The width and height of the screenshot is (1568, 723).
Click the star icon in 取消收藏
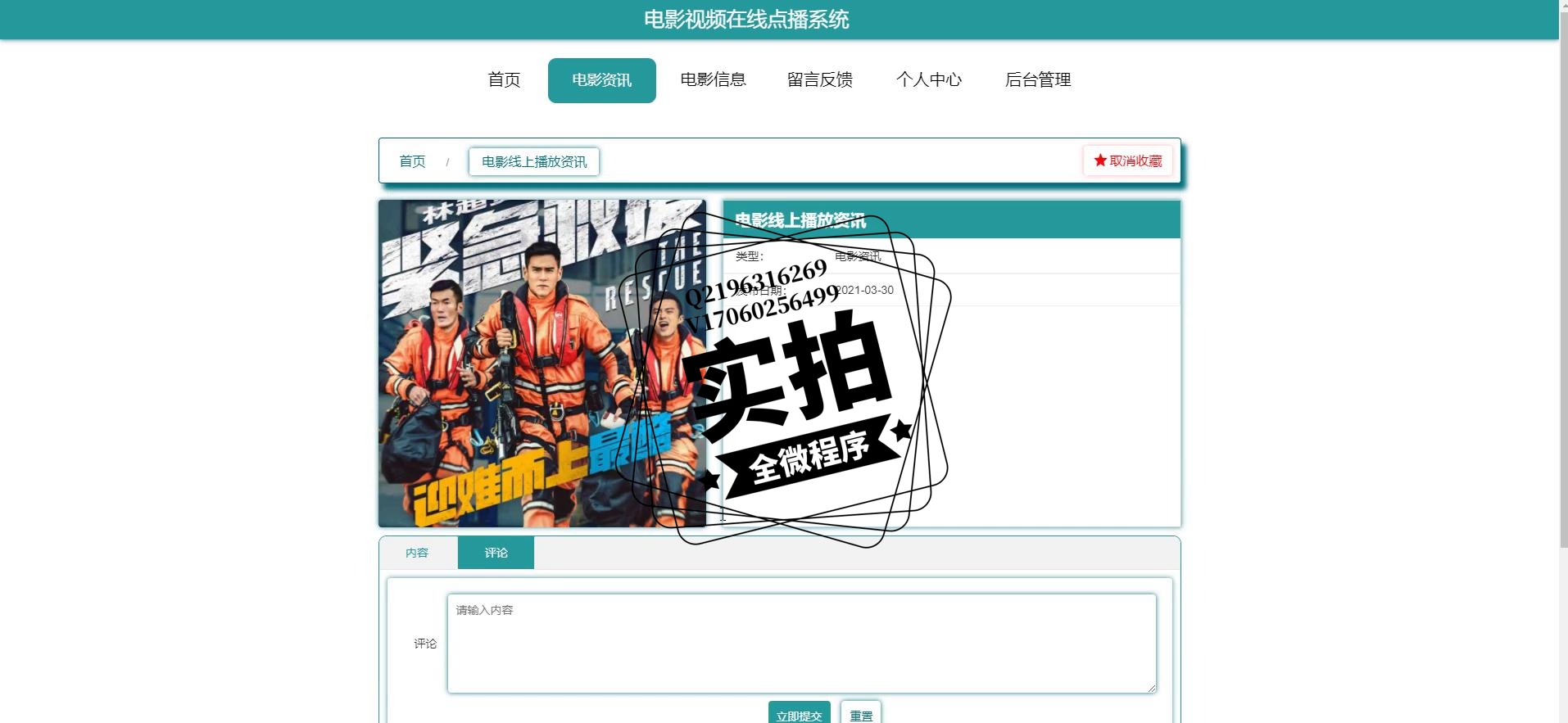(1100, 160)
